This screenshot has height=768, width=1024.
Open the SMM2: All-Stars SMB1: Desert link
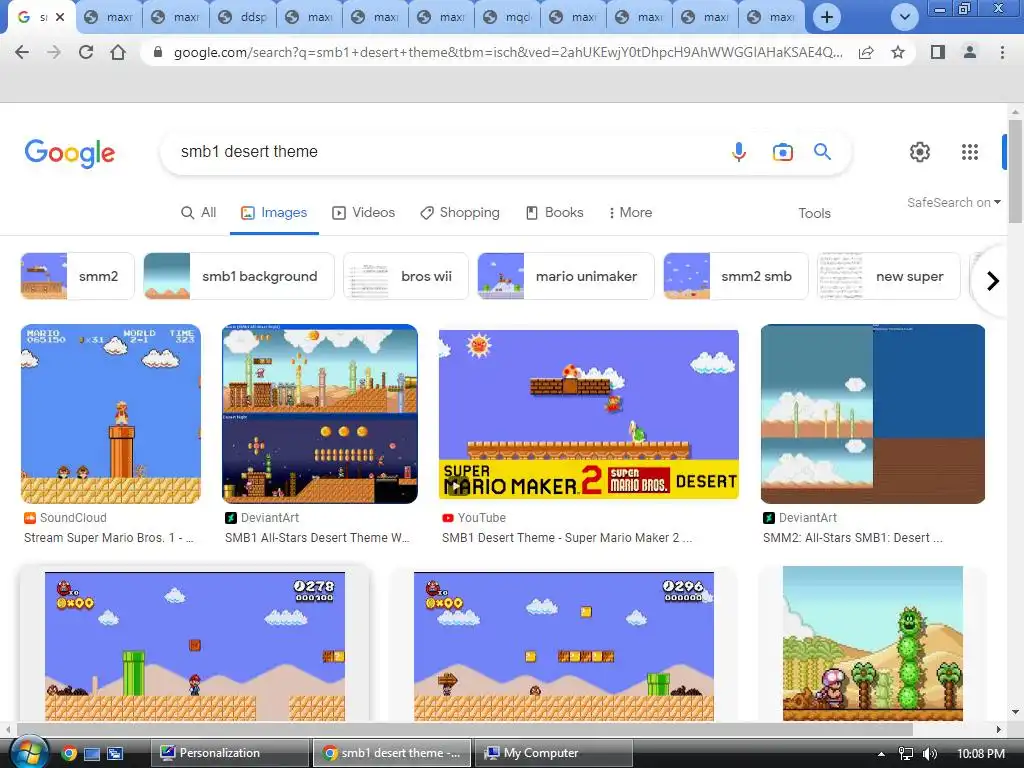pyautogui.click(x=853, y=537)
